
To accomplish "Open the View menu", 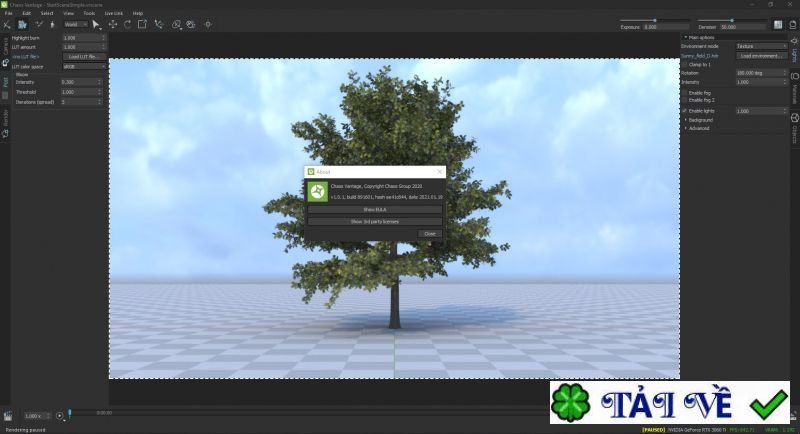I will tap(68, 13).
